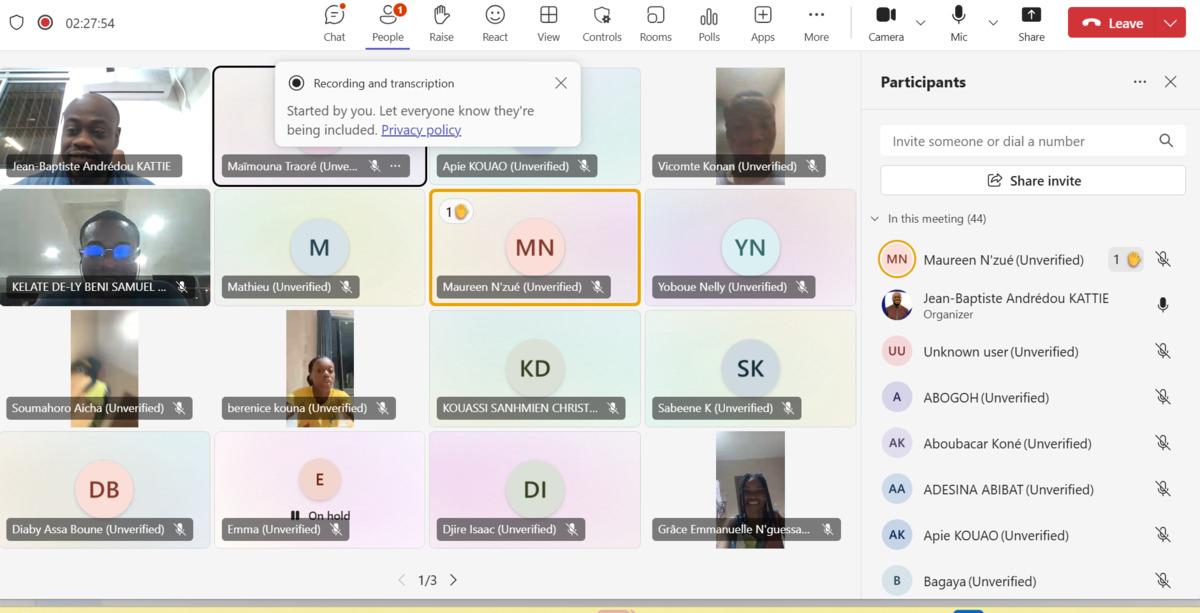Click the shield security icon
The image size is (1200, 613).
[16, 23]
